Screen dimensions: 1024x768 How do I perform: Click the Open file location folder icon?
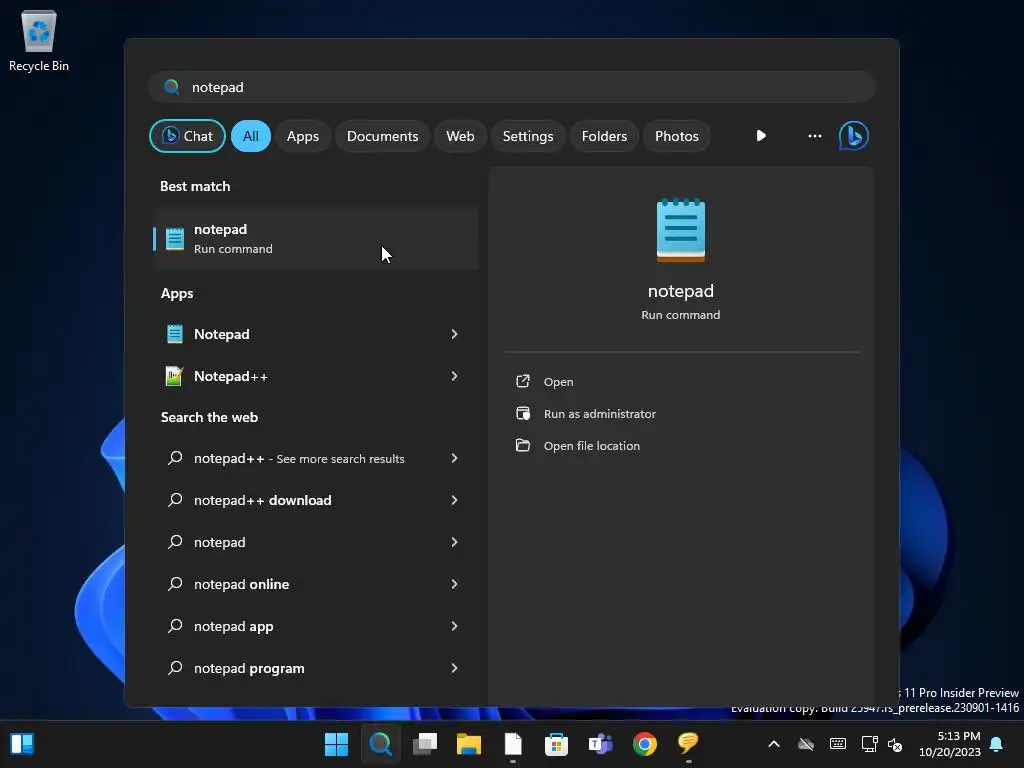point(522,445)
